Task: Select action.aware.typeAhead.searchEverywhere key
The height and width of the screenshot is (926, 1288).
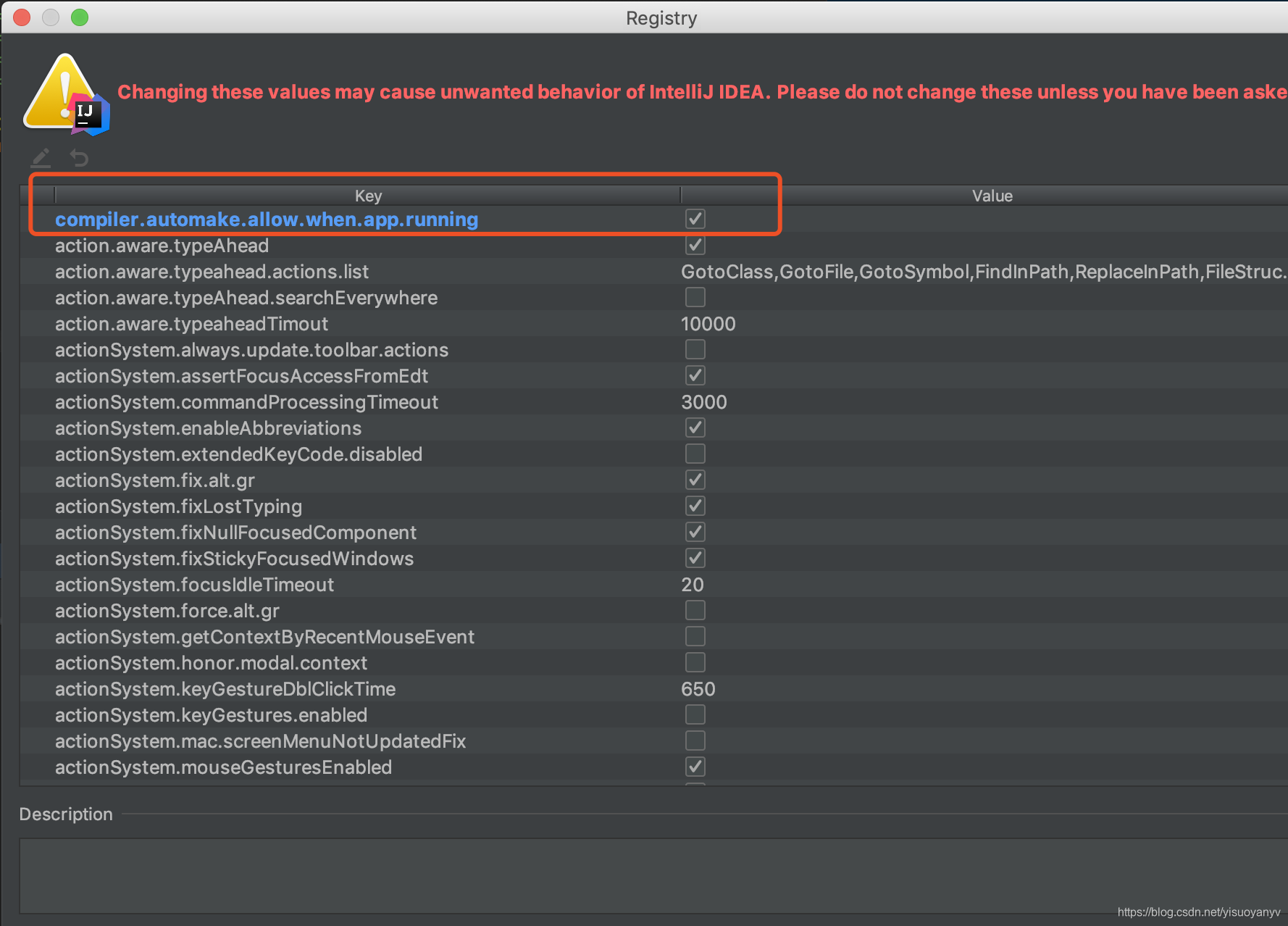Action: [246, 298]
